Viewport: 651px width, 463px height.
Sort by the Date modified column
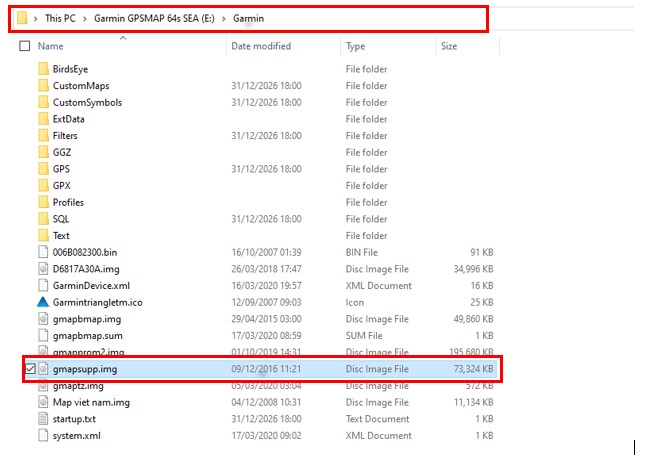261,46
